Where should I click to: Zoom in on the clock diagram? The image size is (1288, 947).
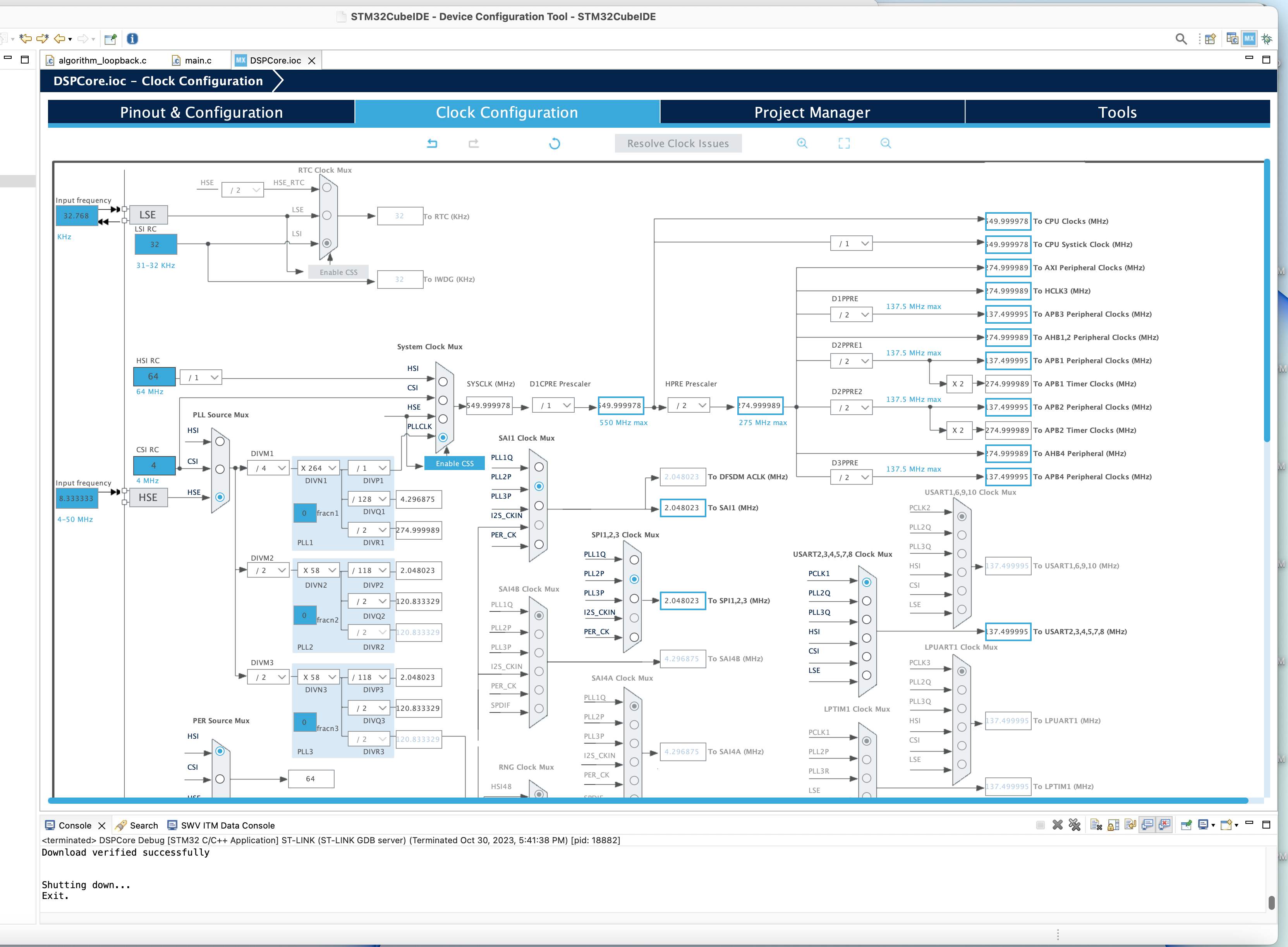click(802, 143)
